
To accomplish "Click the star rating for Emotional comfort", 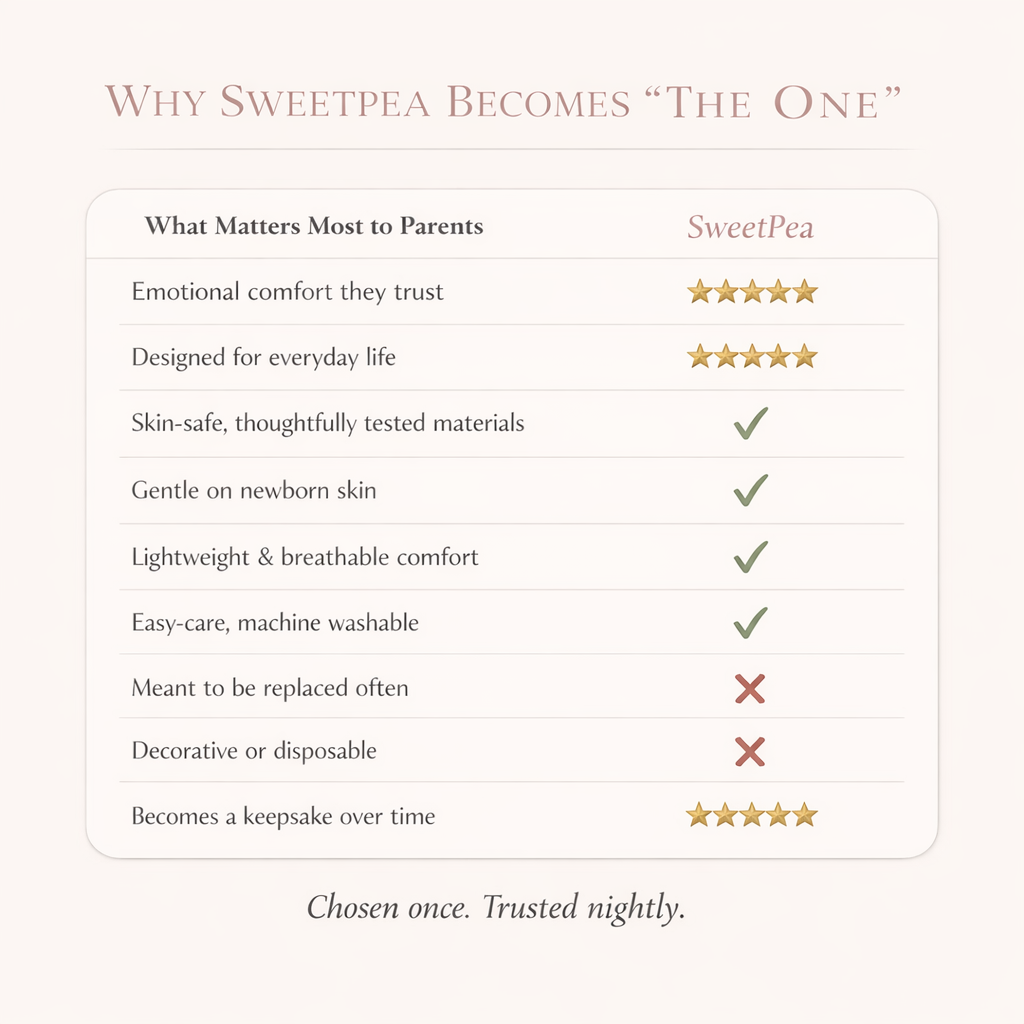I will [752, 292].
